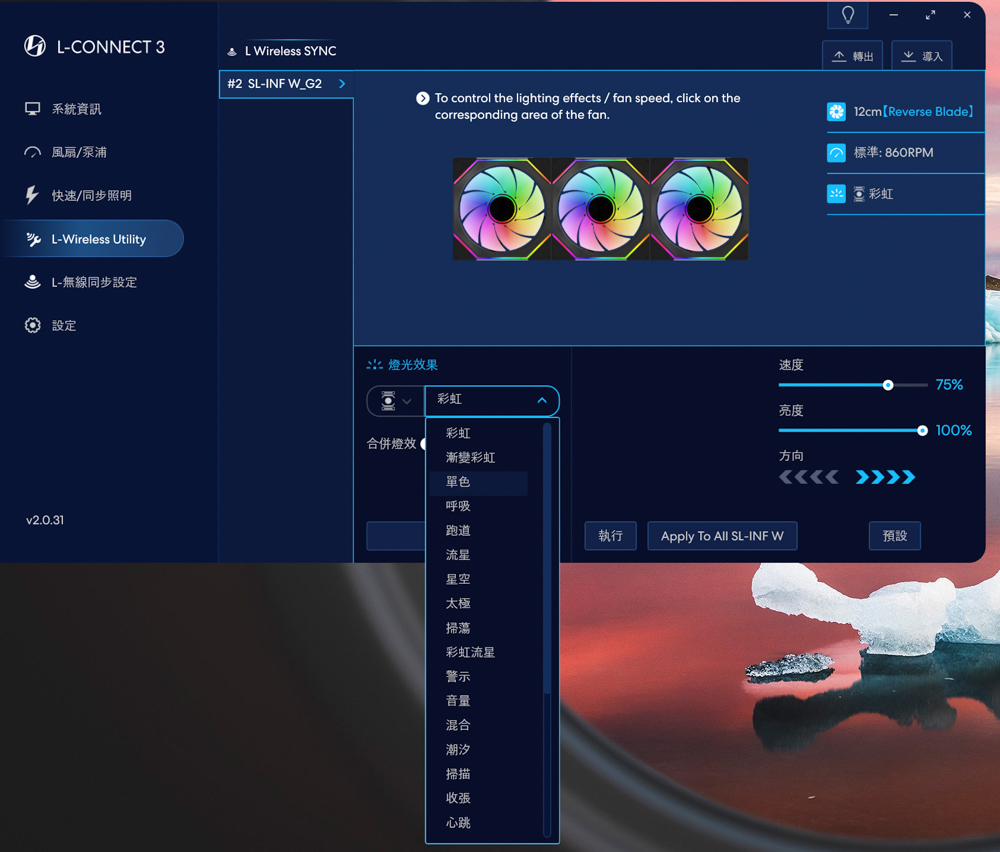The height and width of the screenshot is (852, 1000).
Task: Set direction to left with the left arrows
Action: tap(809, 477)
